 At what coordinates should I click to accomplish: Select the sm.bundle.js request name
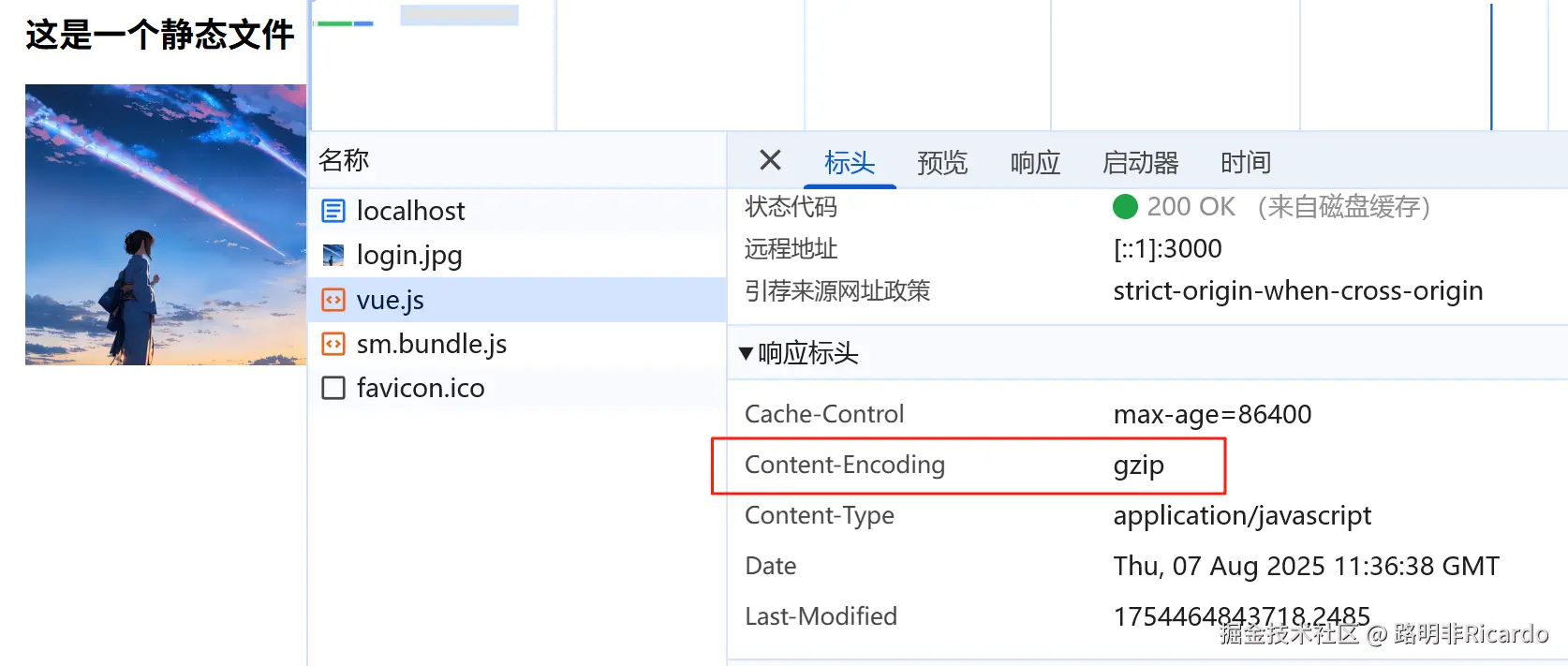pos(431,344)
